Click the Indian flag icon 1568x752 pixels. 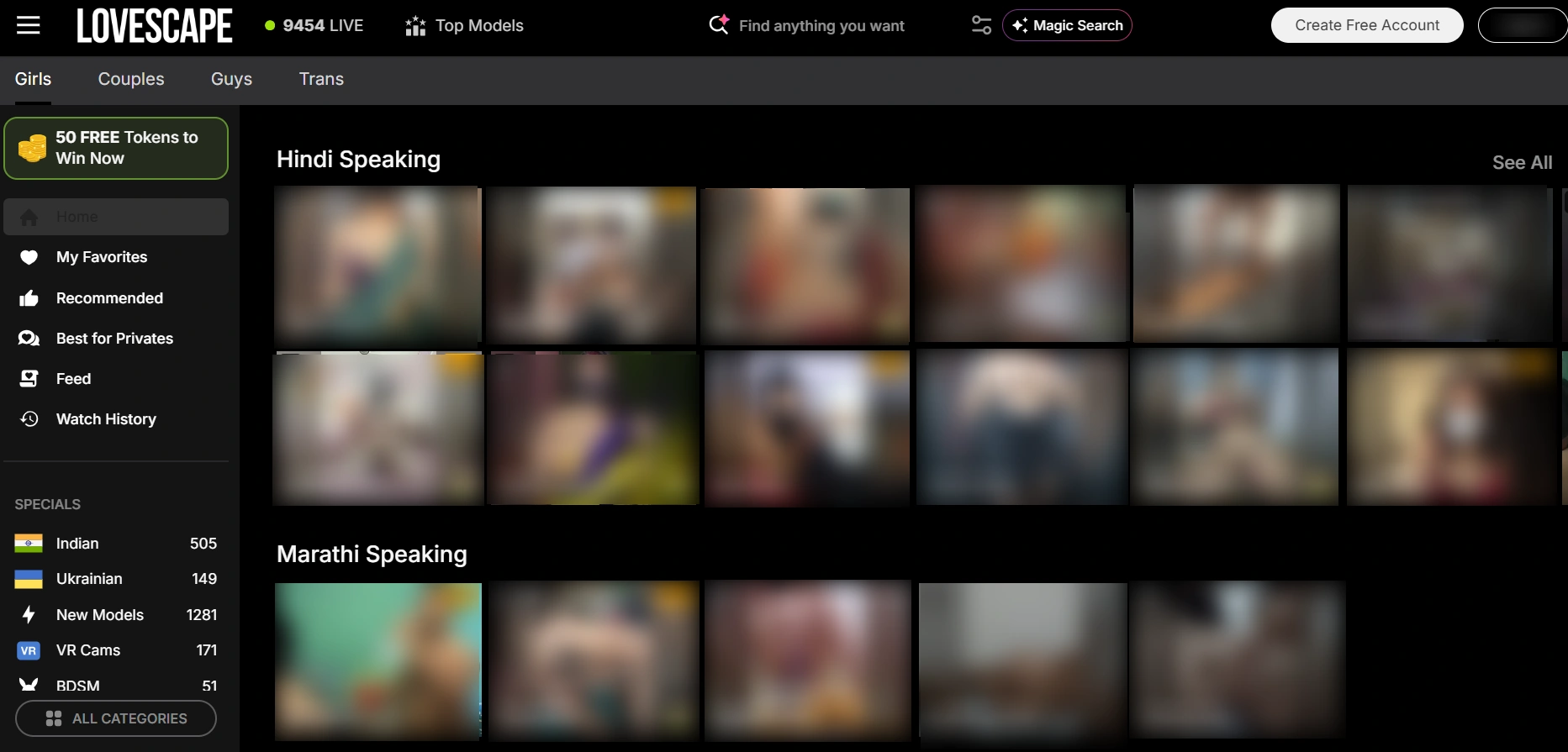click(x=29, y=544)
